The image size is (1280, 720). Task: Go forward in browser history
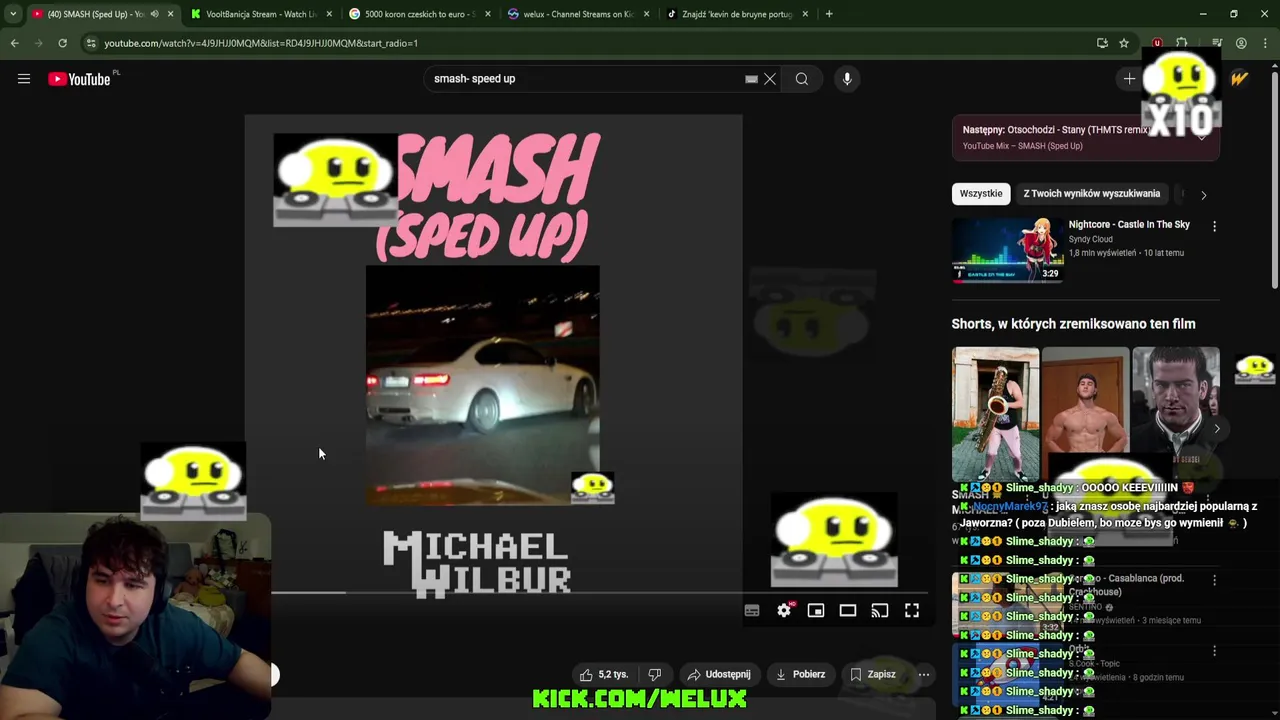point(38,43)
